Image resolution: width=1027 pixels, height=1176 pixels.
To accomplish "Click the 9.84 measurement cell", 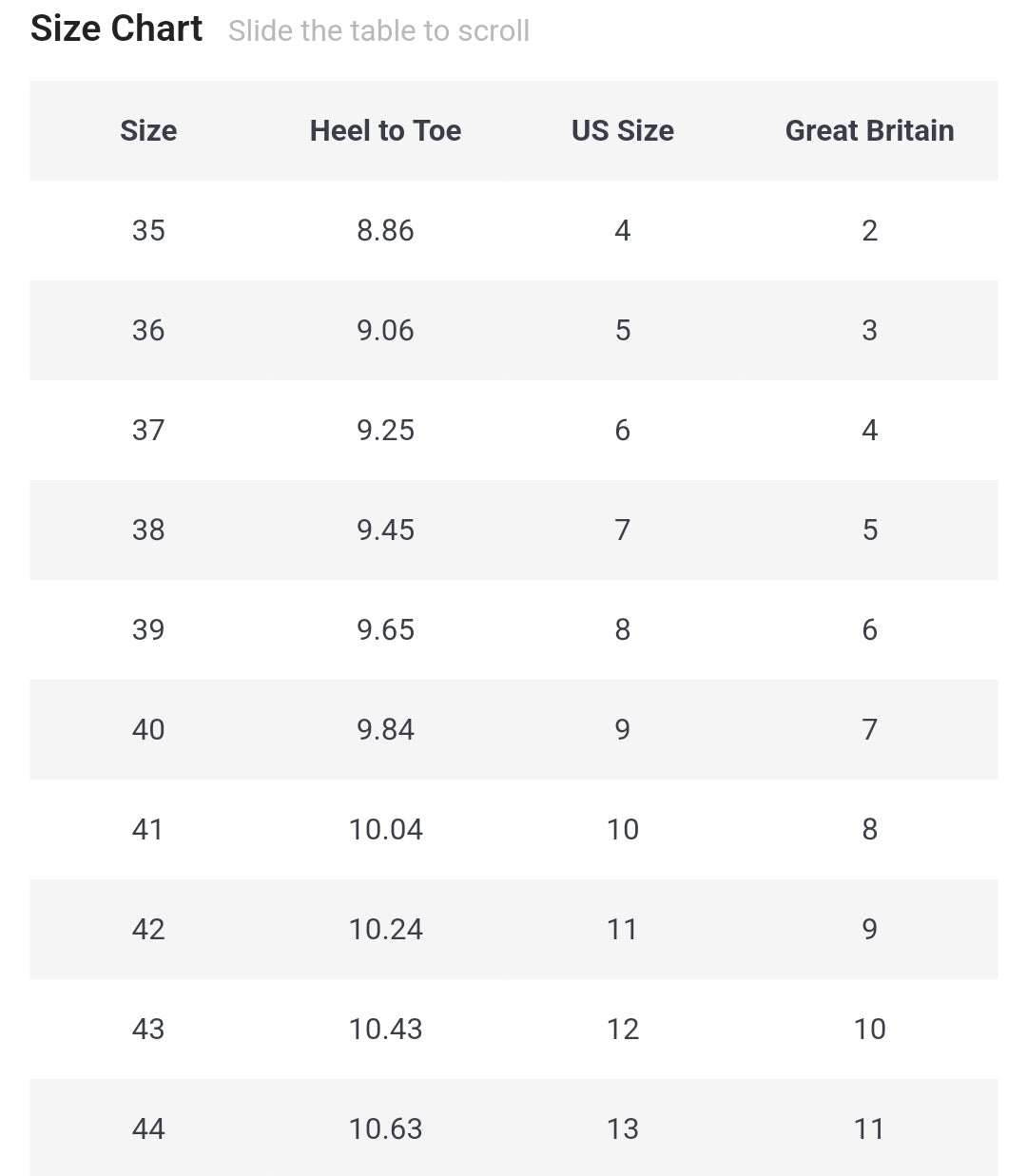I will point(385,729).
